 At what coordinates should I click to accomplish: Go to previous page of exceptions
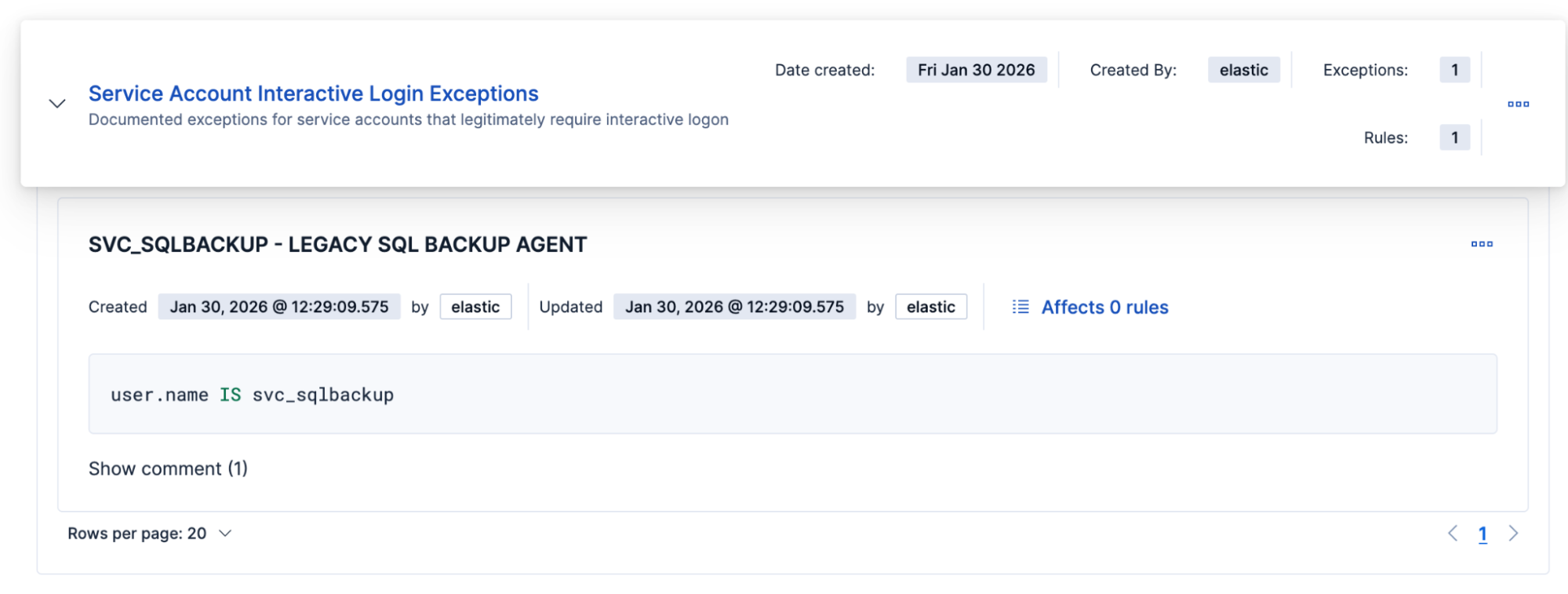(1453, 534)
